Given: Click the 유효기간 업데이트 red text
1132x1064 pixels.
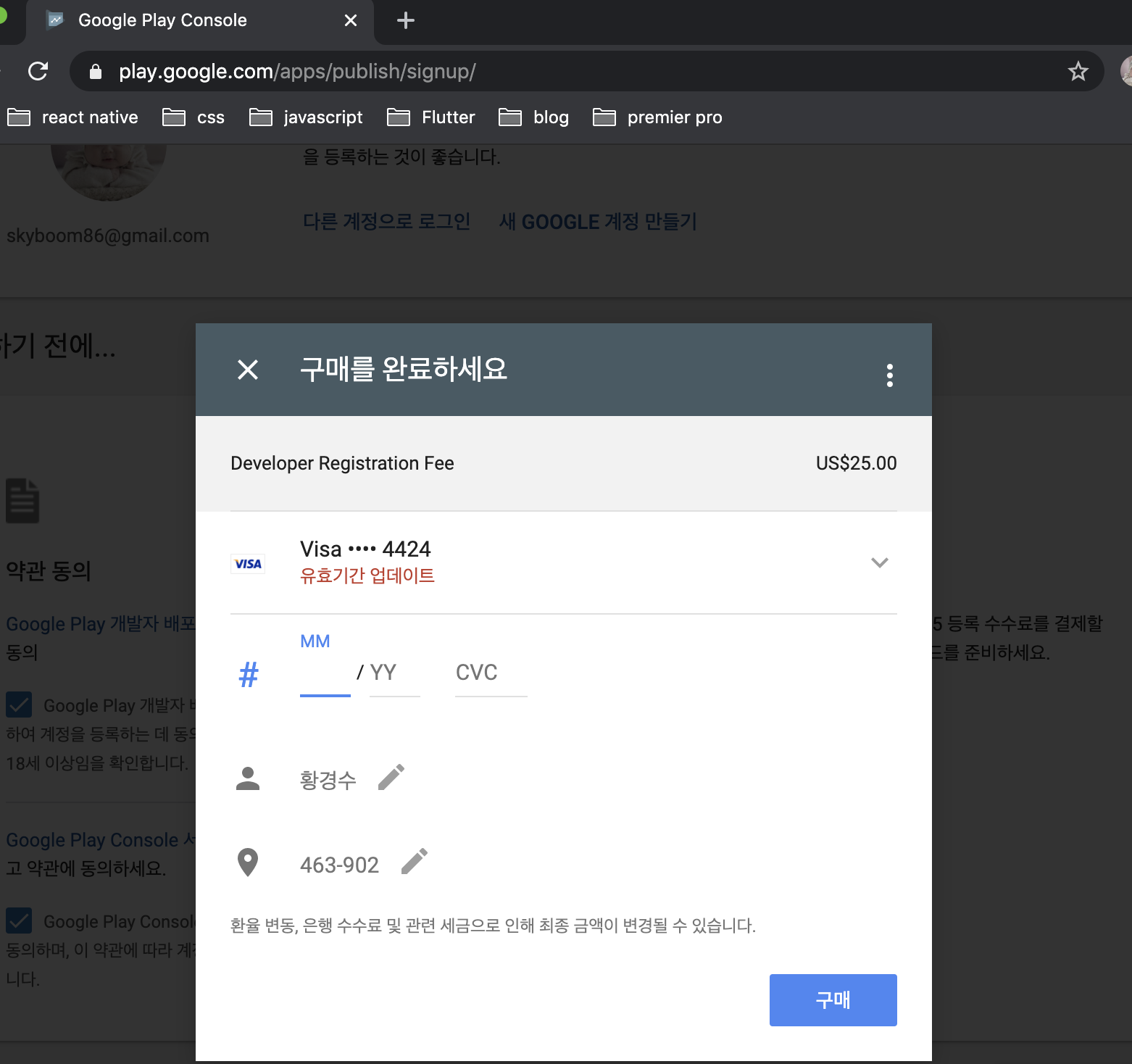Looking at the screenshot, I should (367, 575).
